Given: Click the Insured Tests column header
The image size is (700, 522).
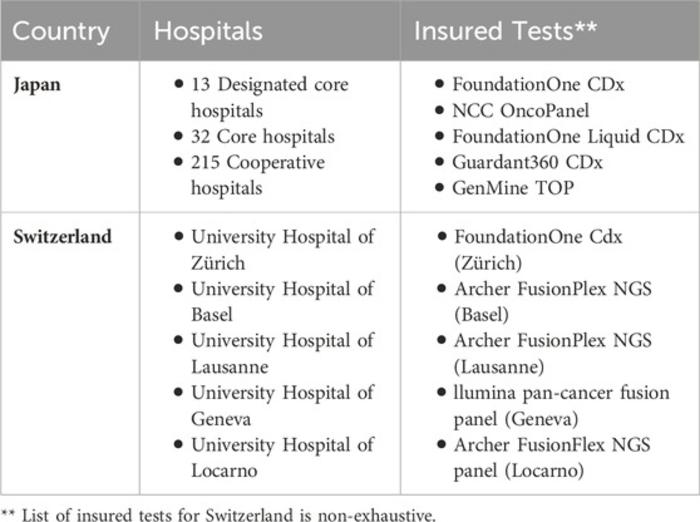Looking at the screenshot, I should pyautogui.click(x=505, y=30).
